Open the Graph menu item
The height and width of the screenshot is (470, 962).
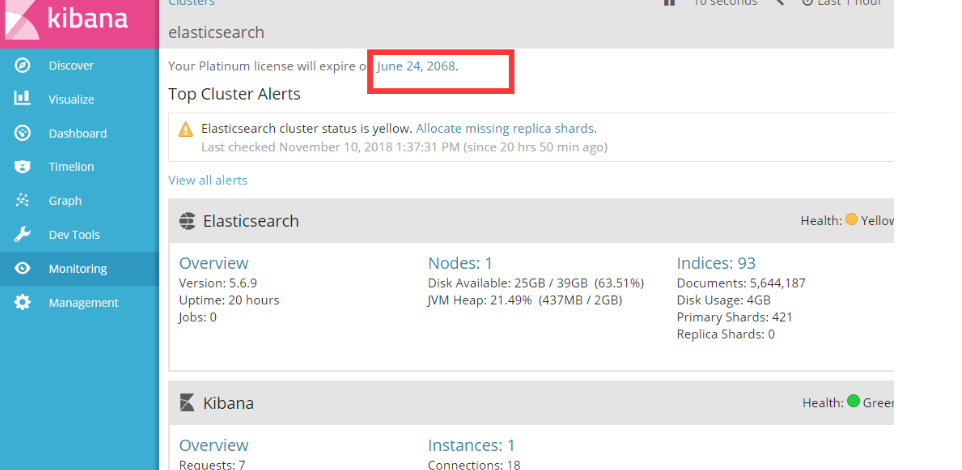(x=79, y=201)
